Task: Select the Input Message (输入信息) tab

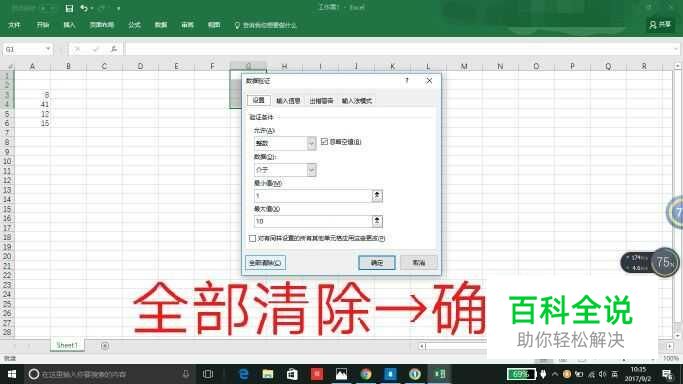Action: click(x=288, y=101)
